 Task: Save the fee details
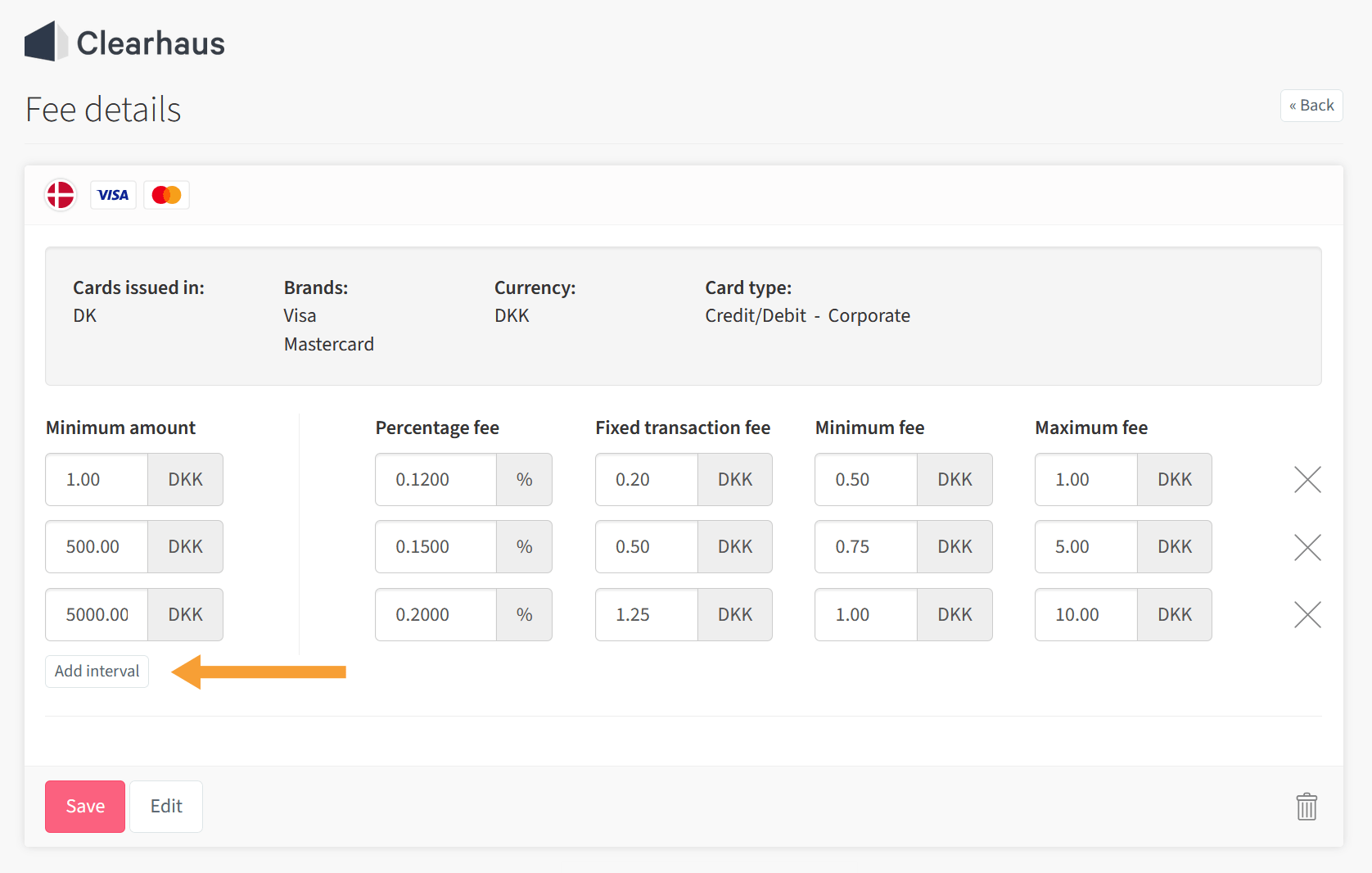[85, 807]
